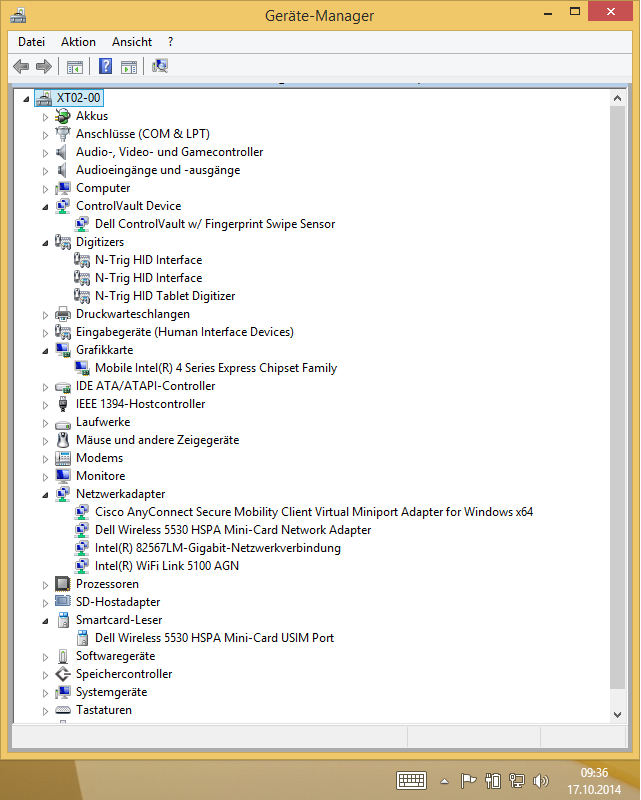Expand the Eingabegeräte (Human Interface Devices) category

pyautogui.click(x=45, y=333)
